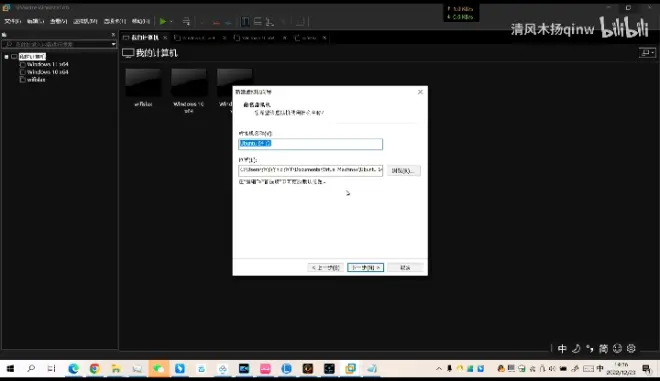This screenshot has width=660, height=381.
Task: Open File Explorer from the taskbar
Action: point(116,369)
